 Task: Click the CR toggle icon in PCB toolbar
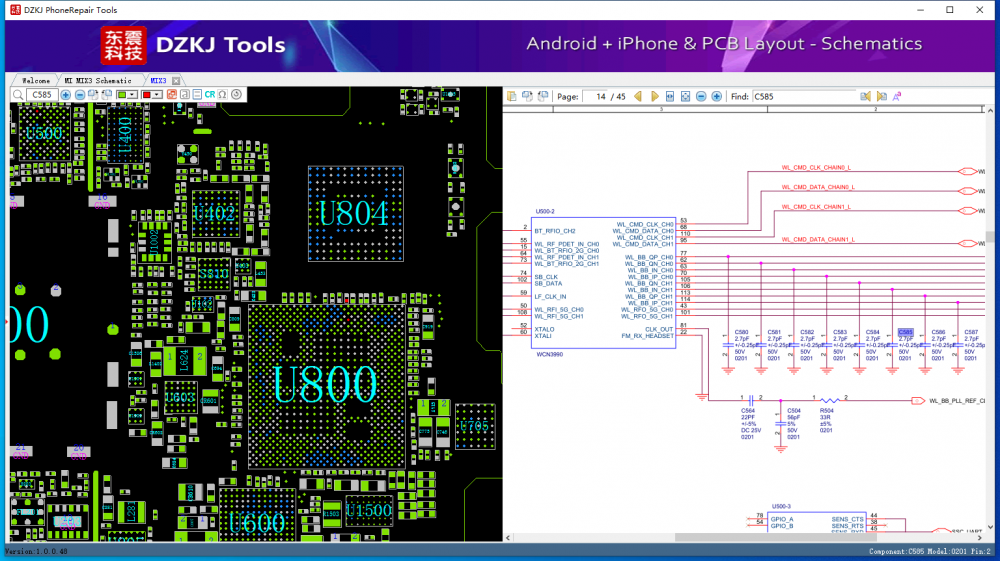[x=210, y=95]
